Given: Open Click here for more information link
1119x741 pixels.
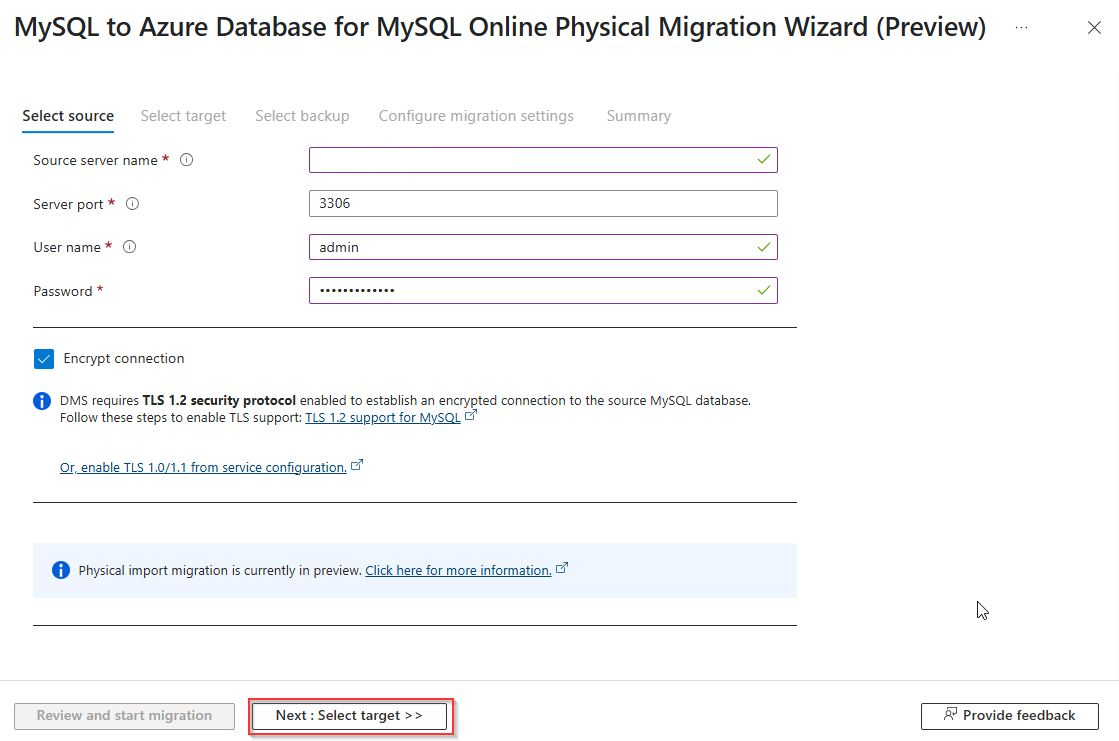Looking at the screenshot, I should tap(458, 571).
